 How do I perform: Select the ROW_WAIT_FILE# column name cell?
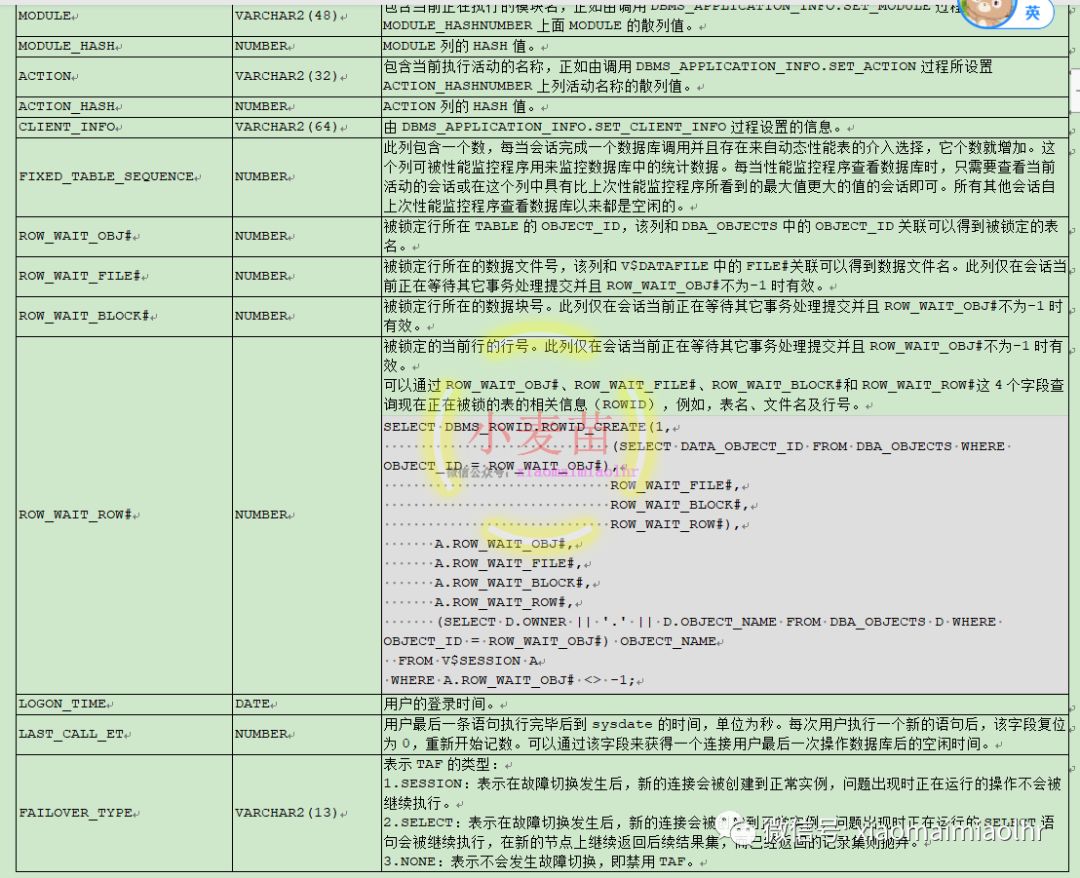(x=124, y=276)
